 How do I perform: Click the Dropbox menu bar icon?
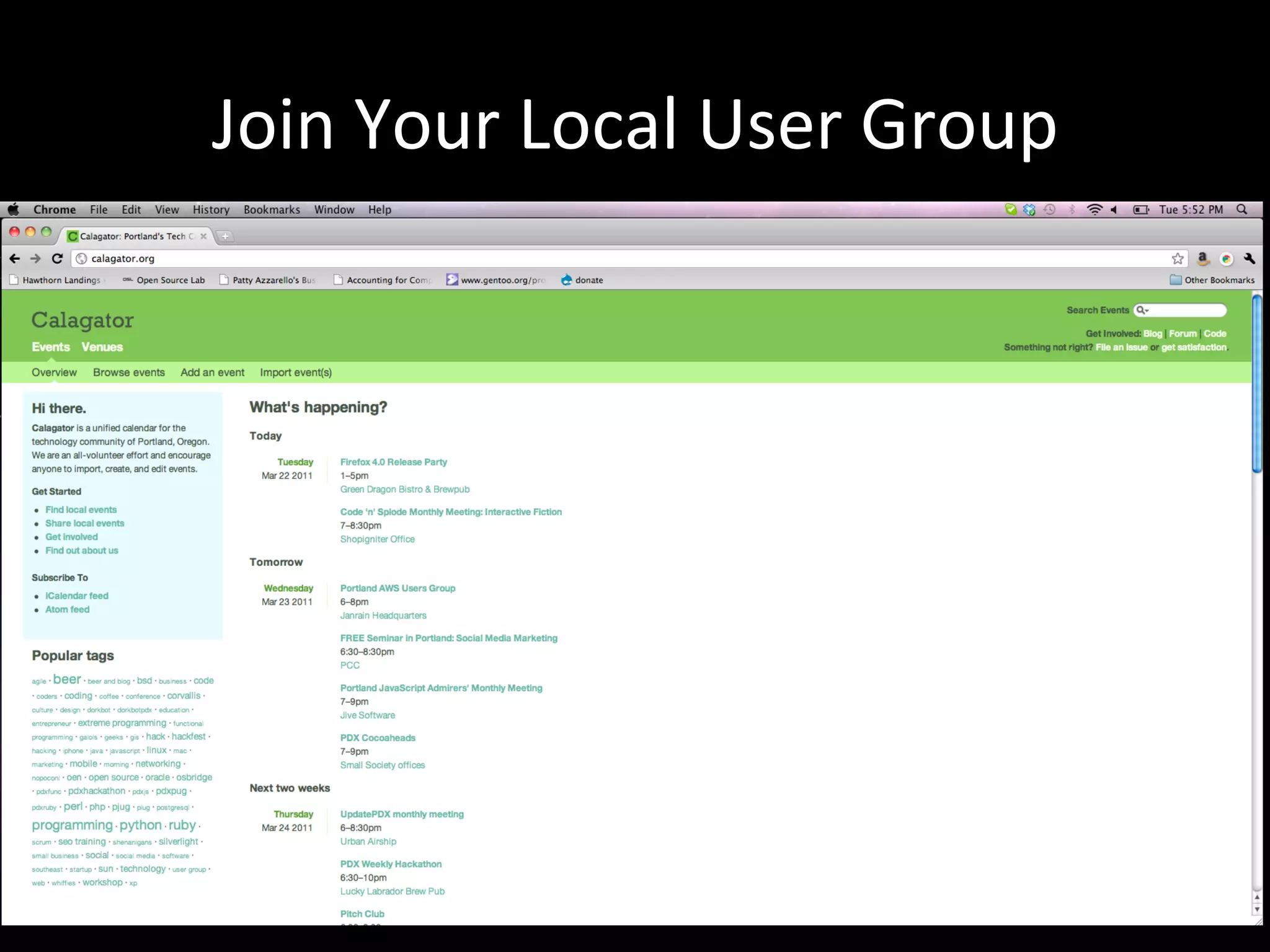pyautogui.click(x=1029, y=209)
